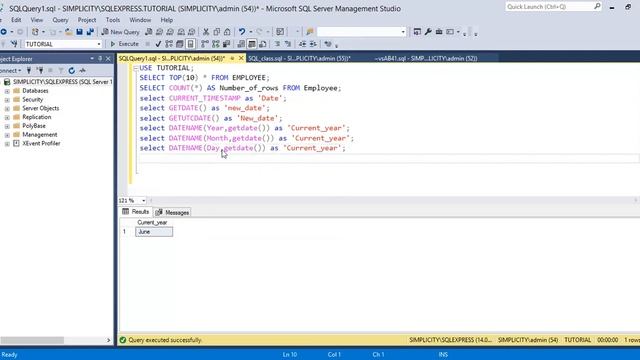The width and height of the screenshot is (640, 360).
Task: Open the Connect menu in Object Explorer
Action: click(10, 71)
